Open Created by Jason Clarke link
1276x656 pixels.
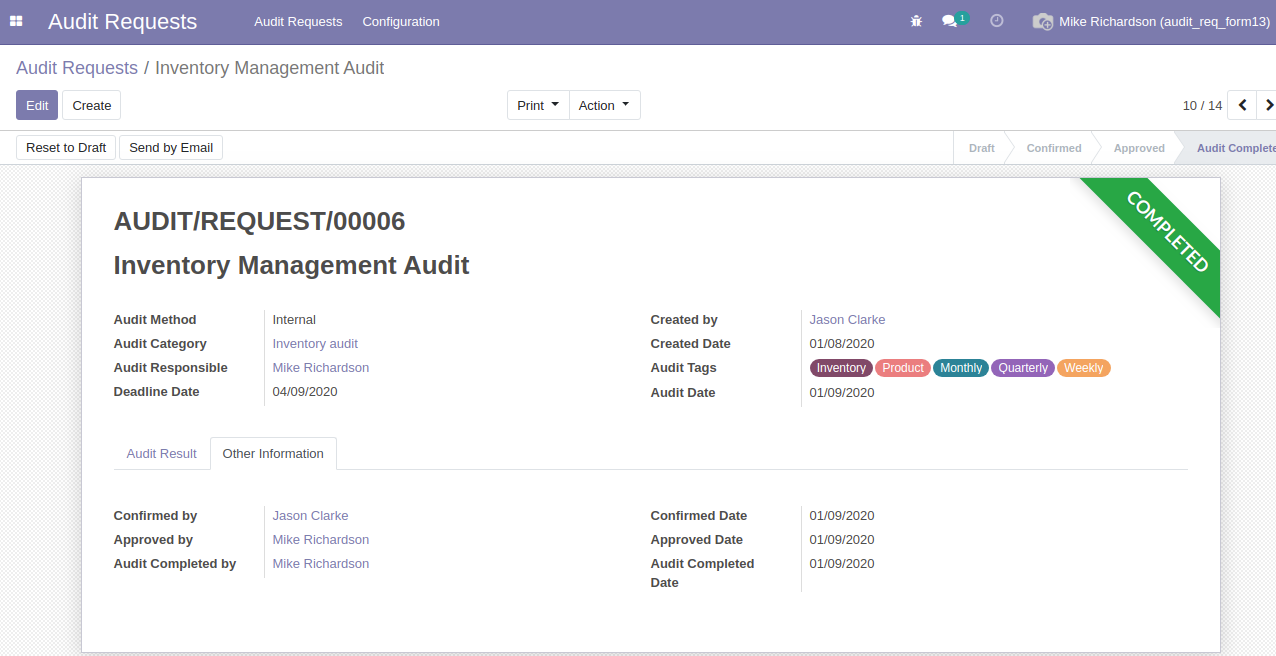(847, 319)
